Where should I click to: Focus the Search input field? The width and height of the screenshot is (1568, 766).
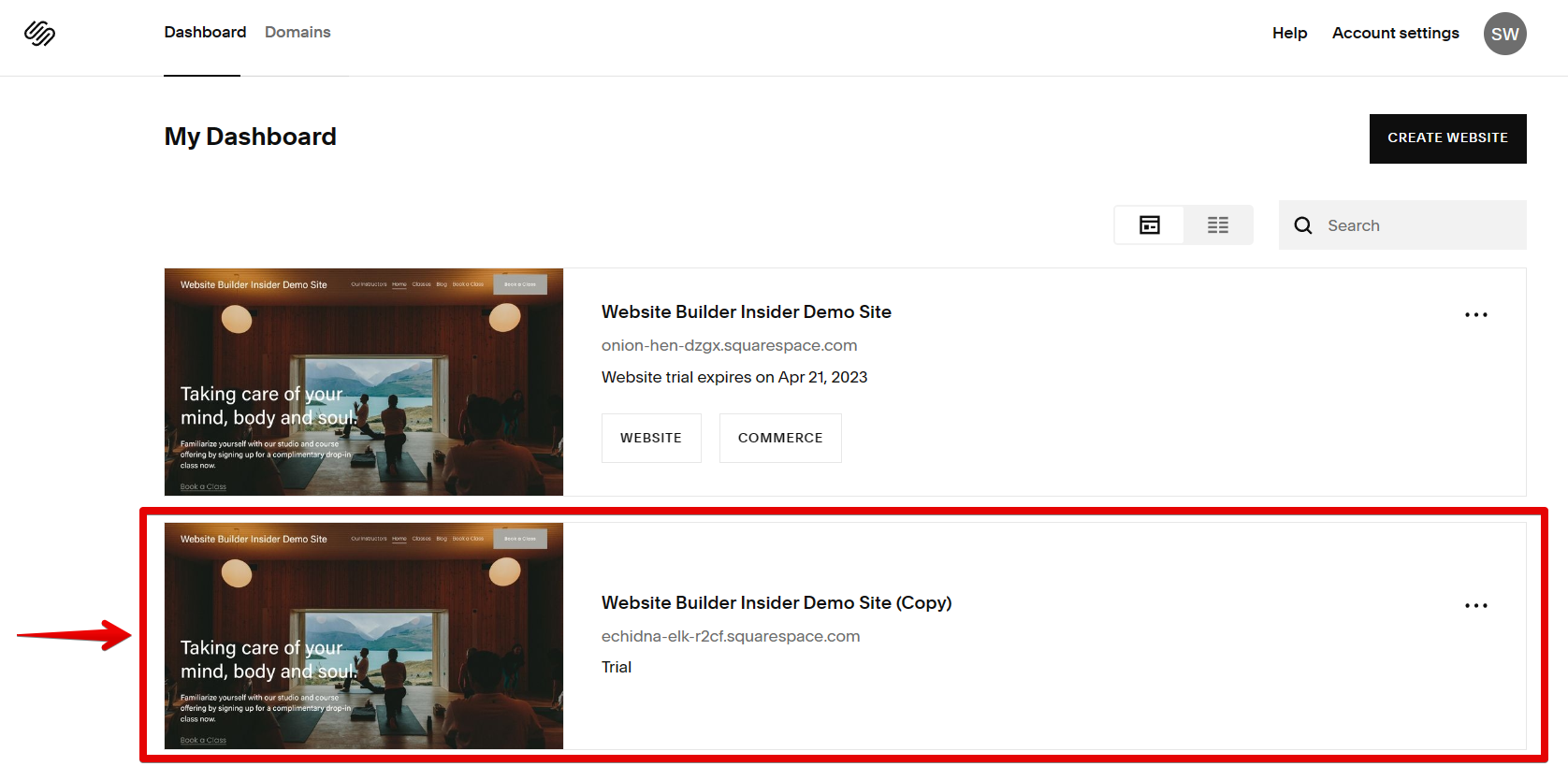1402,225
